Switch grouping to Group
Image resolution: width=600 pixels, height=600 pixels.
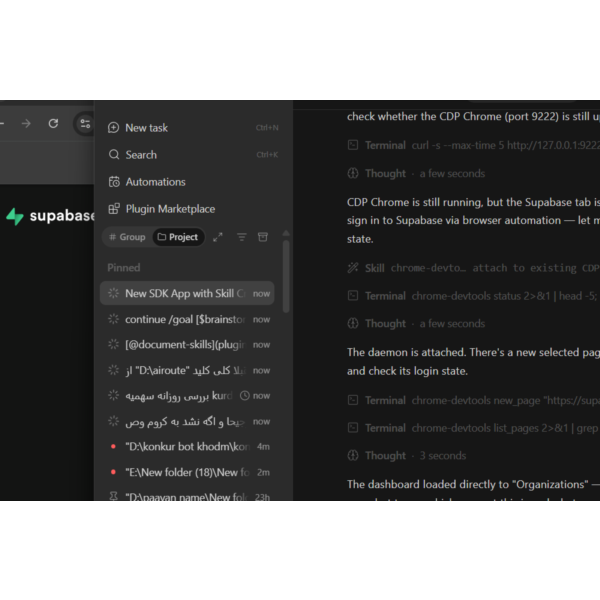pyautogui.click(x=127, y=237)
